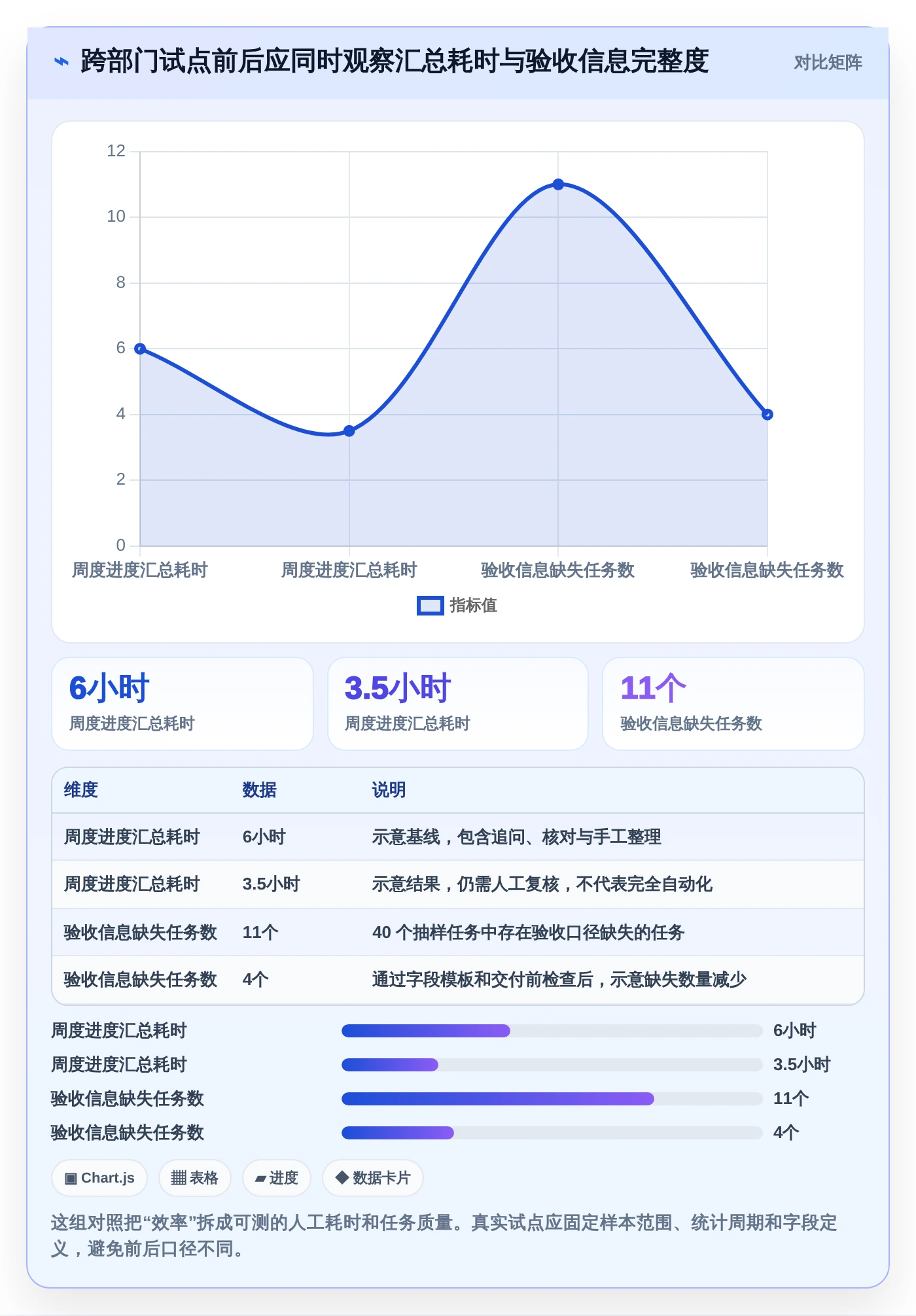
Task: Open the 3.5小时 data card
Action: 458,704
